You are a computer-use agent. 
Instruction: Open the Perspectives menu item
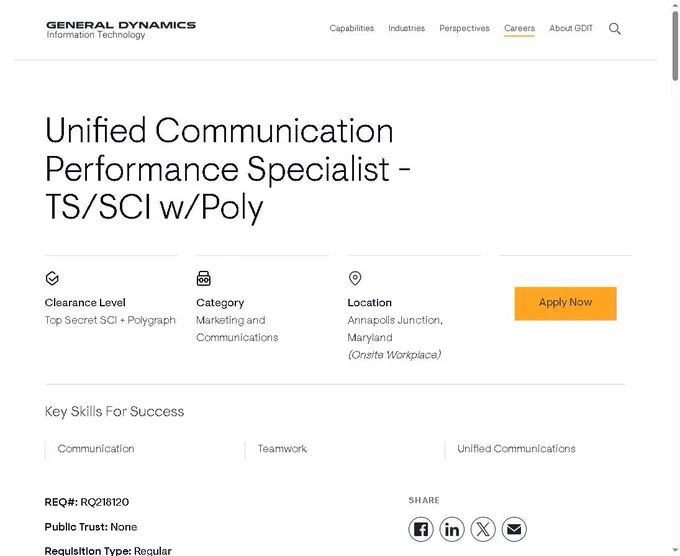(x=464, y=28)
